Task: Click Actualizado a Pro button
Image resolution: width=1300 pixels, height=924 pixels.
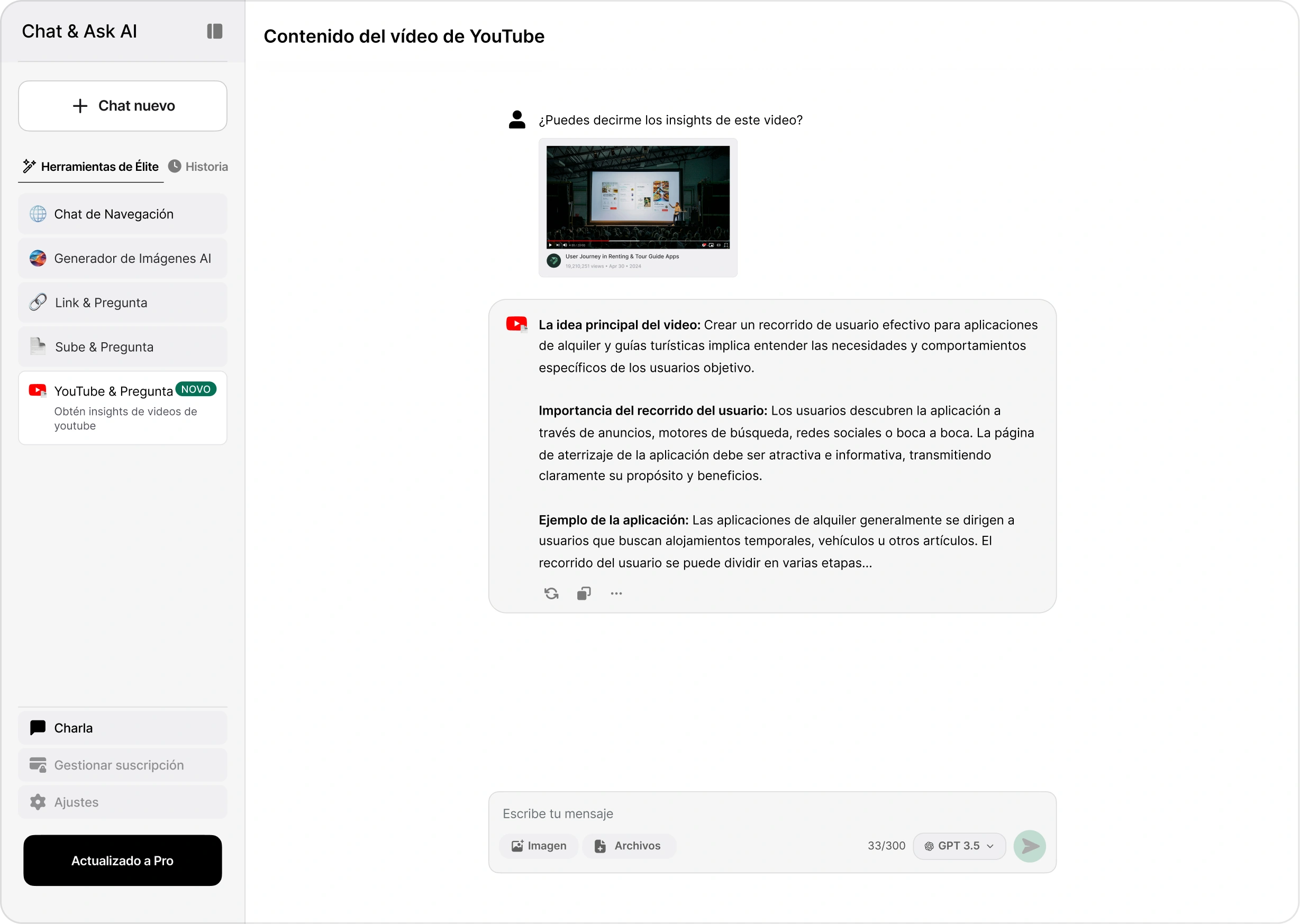Action: (x=123, y=861)
